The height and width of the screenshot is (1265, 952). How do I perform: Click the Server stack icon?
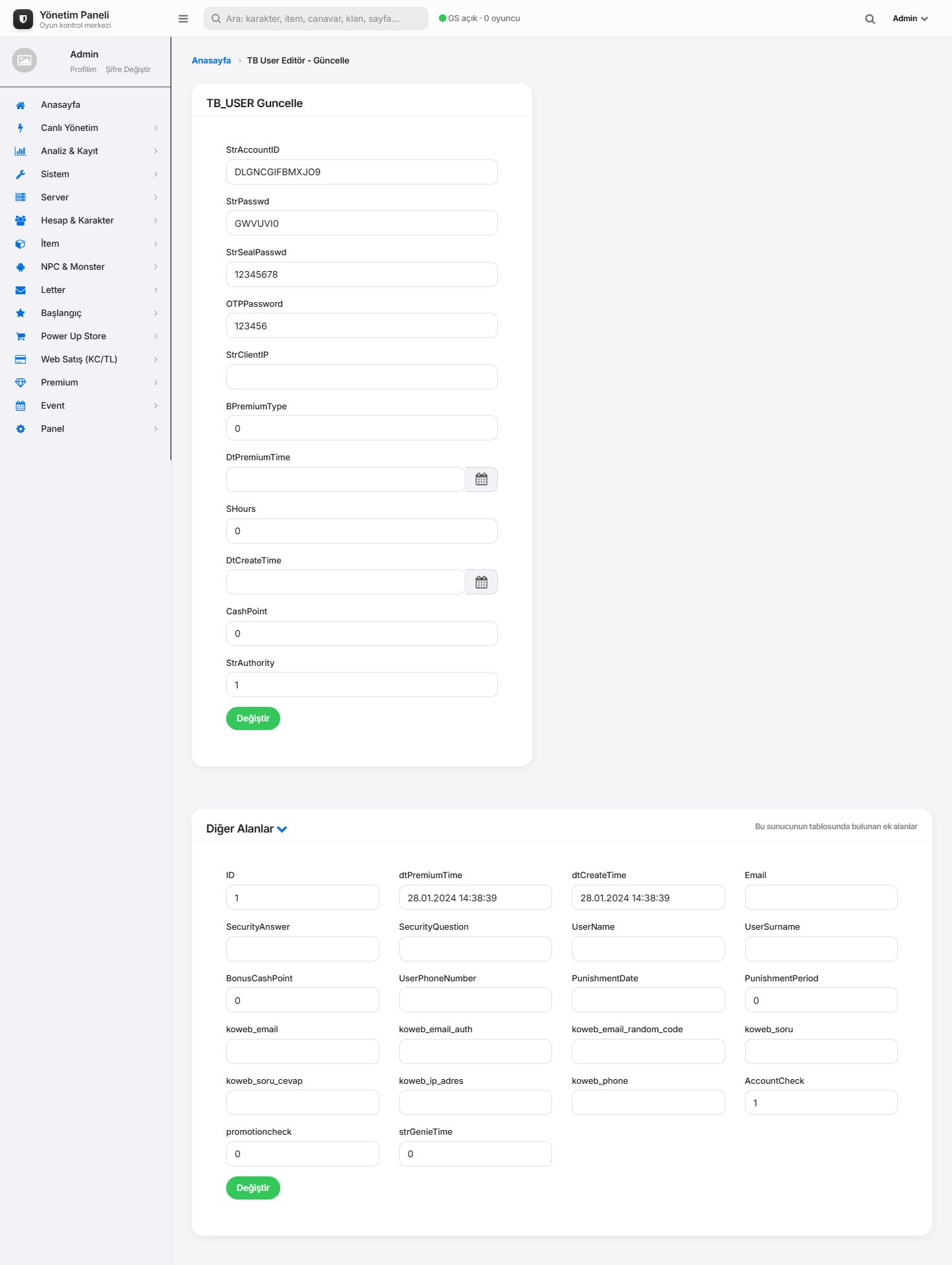[x=20, y=198]
